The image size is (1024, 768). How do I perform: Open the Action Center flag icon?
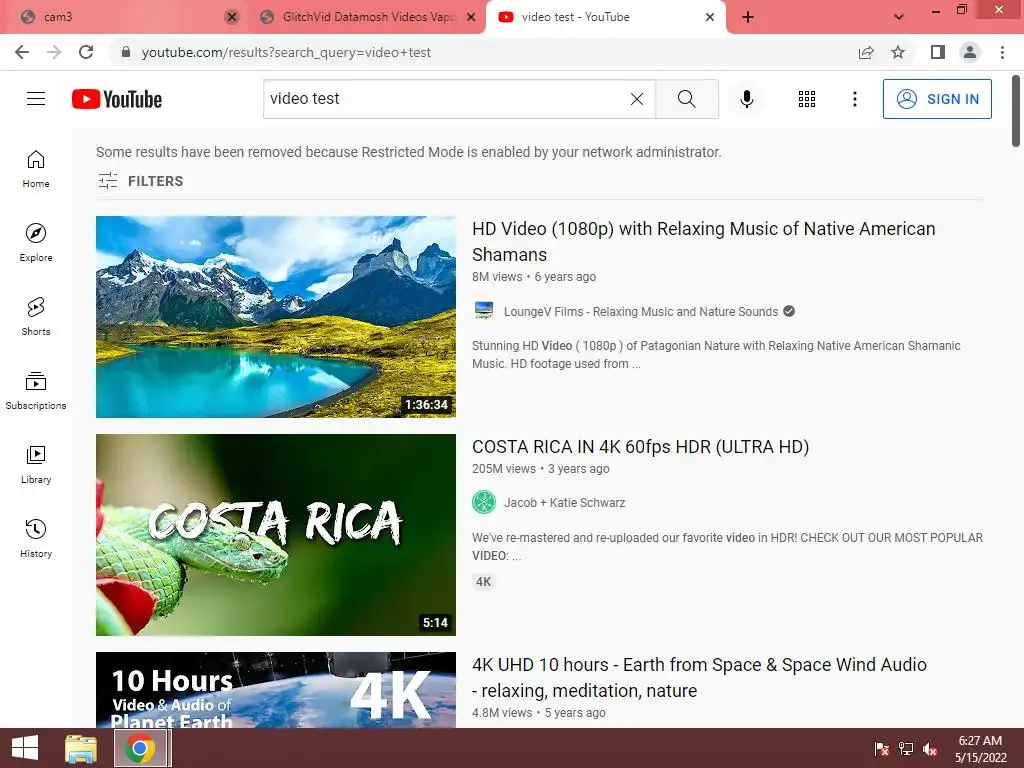(881, 749)
